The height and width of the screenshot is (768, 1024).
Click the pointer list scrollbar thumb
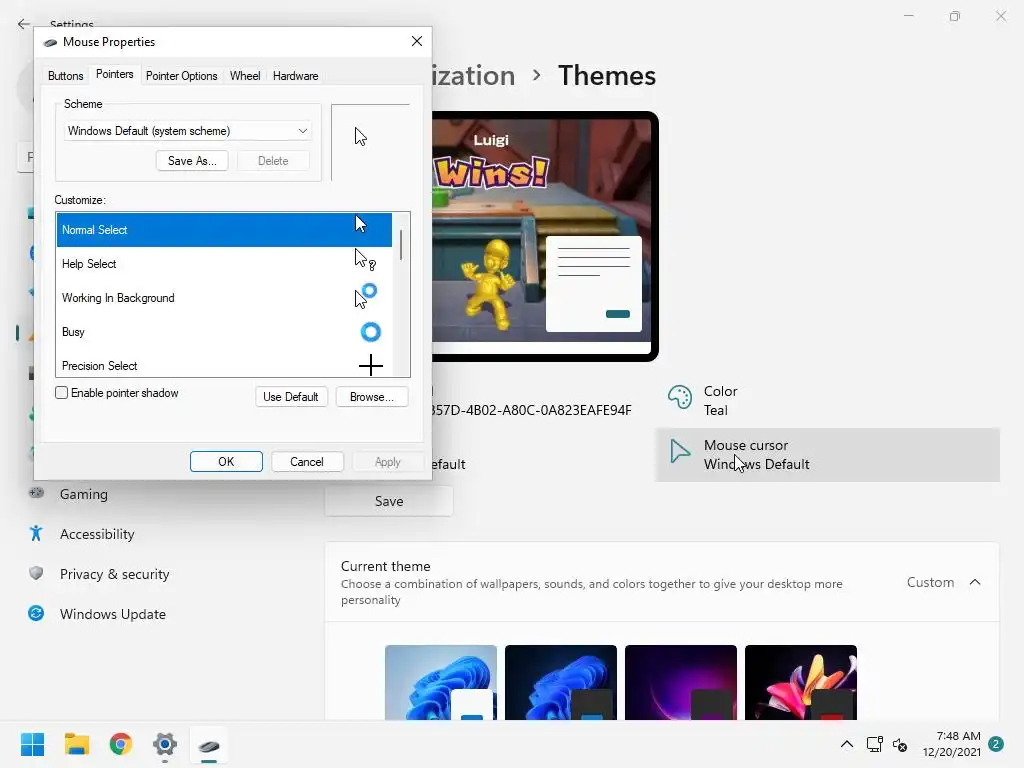pyautogui.click(x=401, y=245)
